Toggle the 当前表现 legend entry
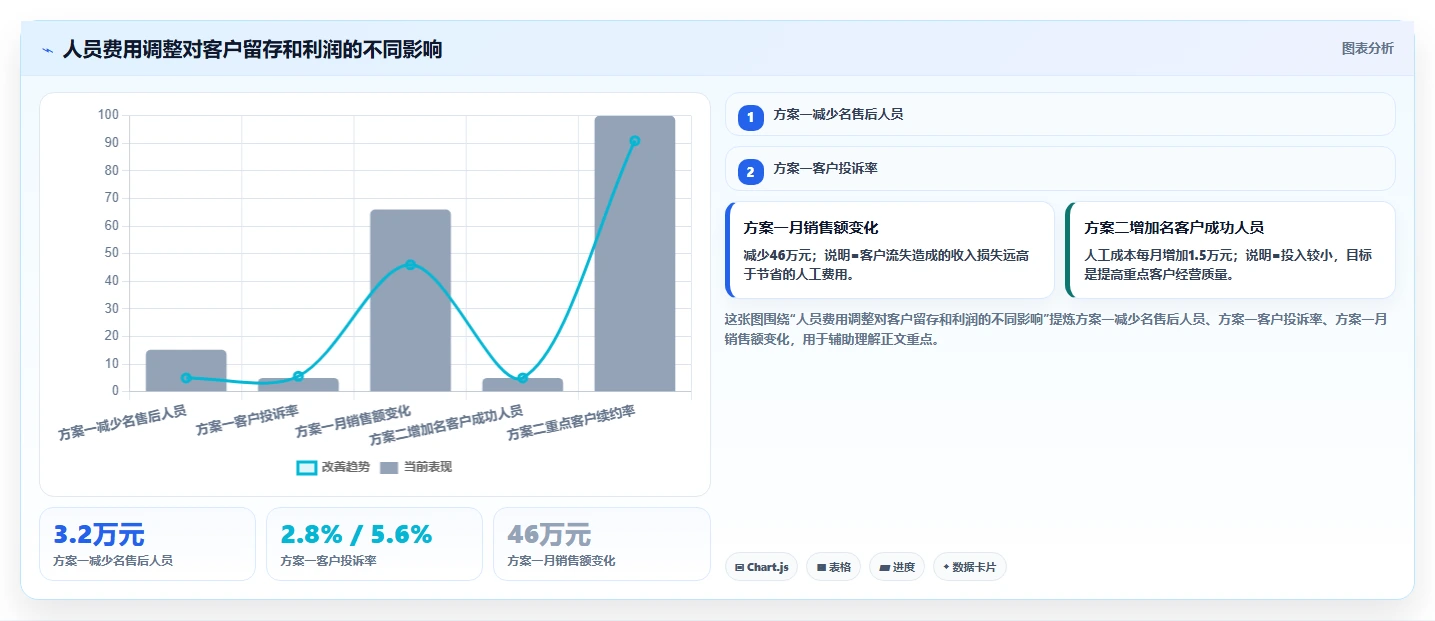Screen dimensions: 1435x621 pos(416,467)
